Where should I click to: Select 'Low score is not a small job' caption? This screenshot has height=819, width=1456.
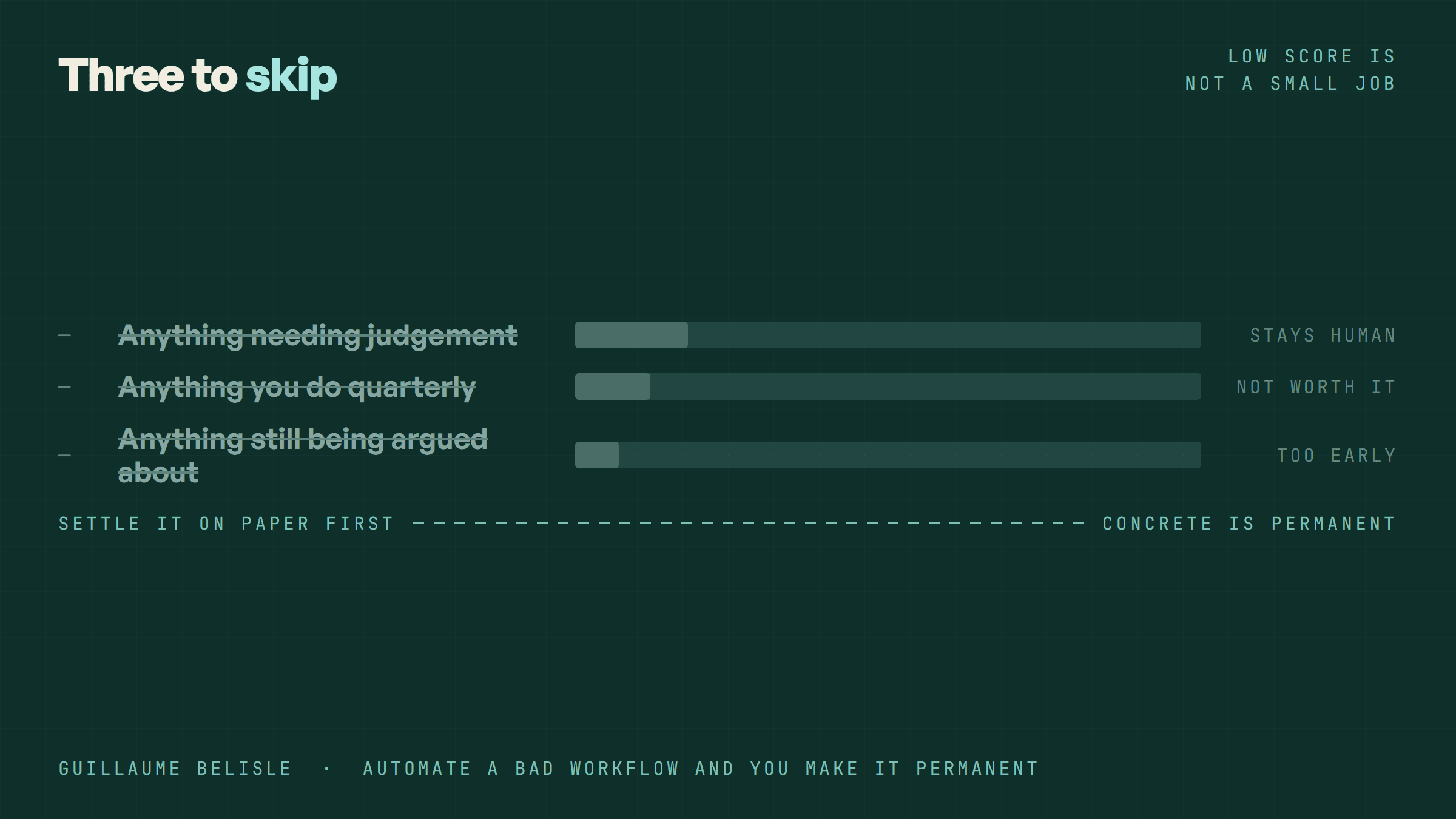coord(1290,70)
